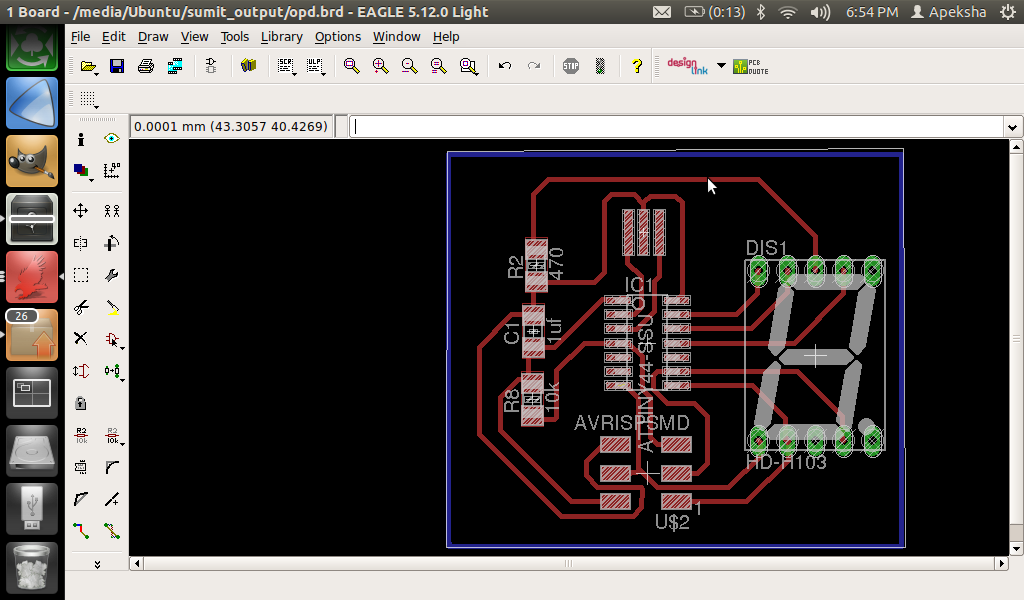Select the Info tool
This screenshot has height=600, width=1024.
click(x=81, y=139)
